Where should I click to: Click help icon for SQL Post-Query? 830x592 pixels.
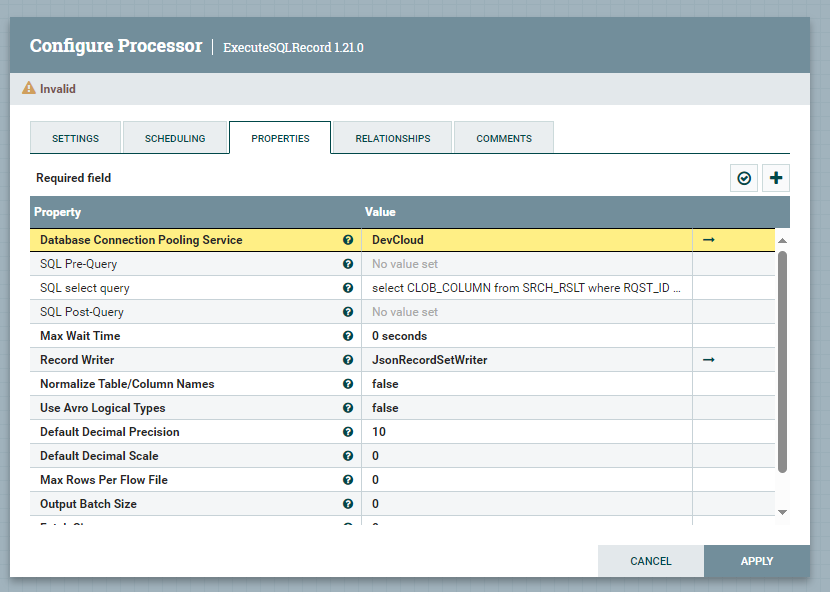tap(348, 312)
